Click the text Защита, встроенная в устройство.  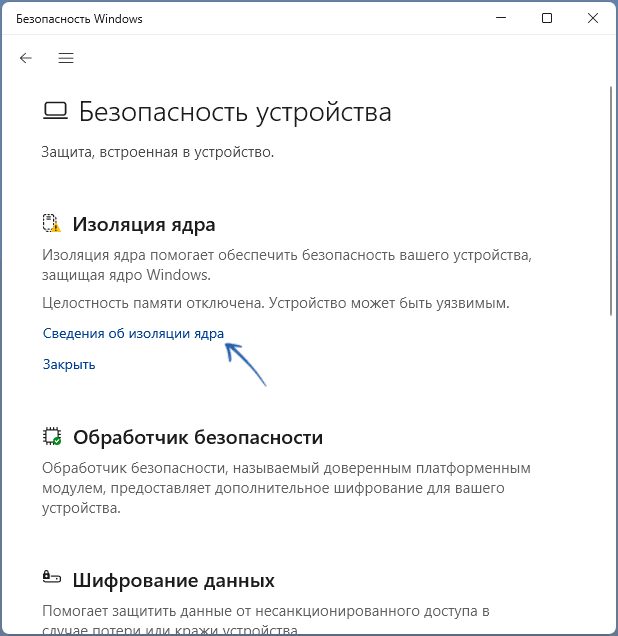click(158, 152)
